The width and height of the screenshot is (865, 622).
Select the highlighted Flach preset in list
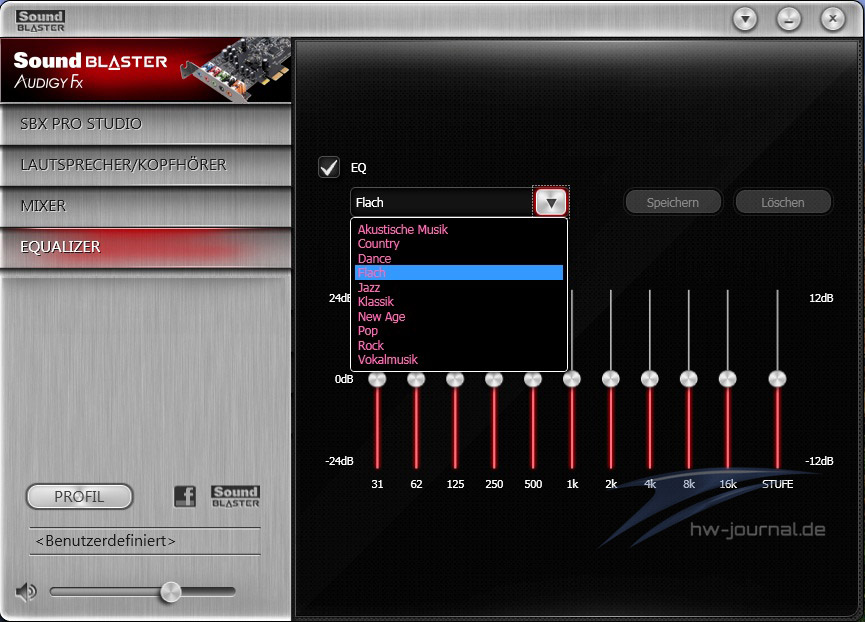(x=458, y=272)
